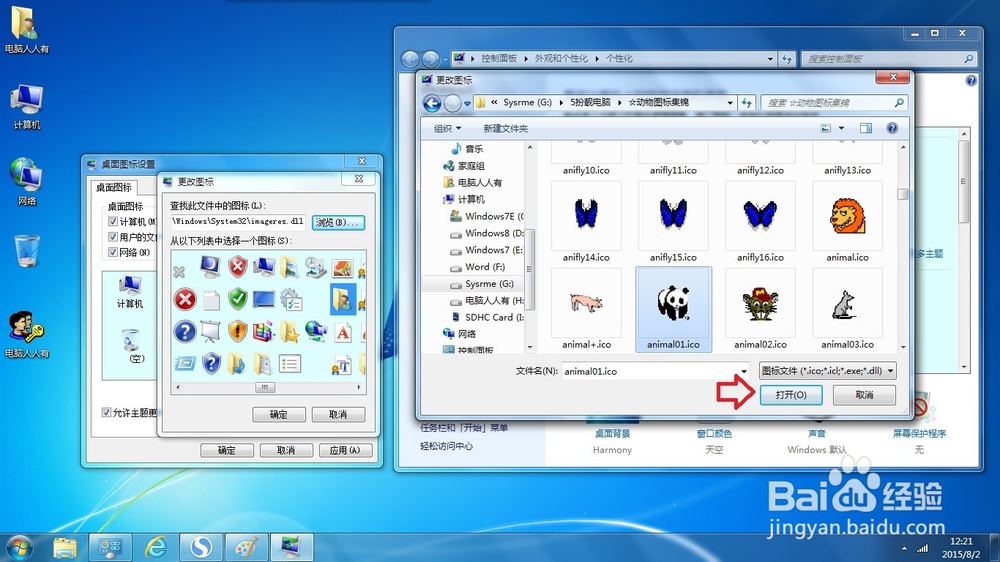Select the orange warning shield icon

pos(238,331)
